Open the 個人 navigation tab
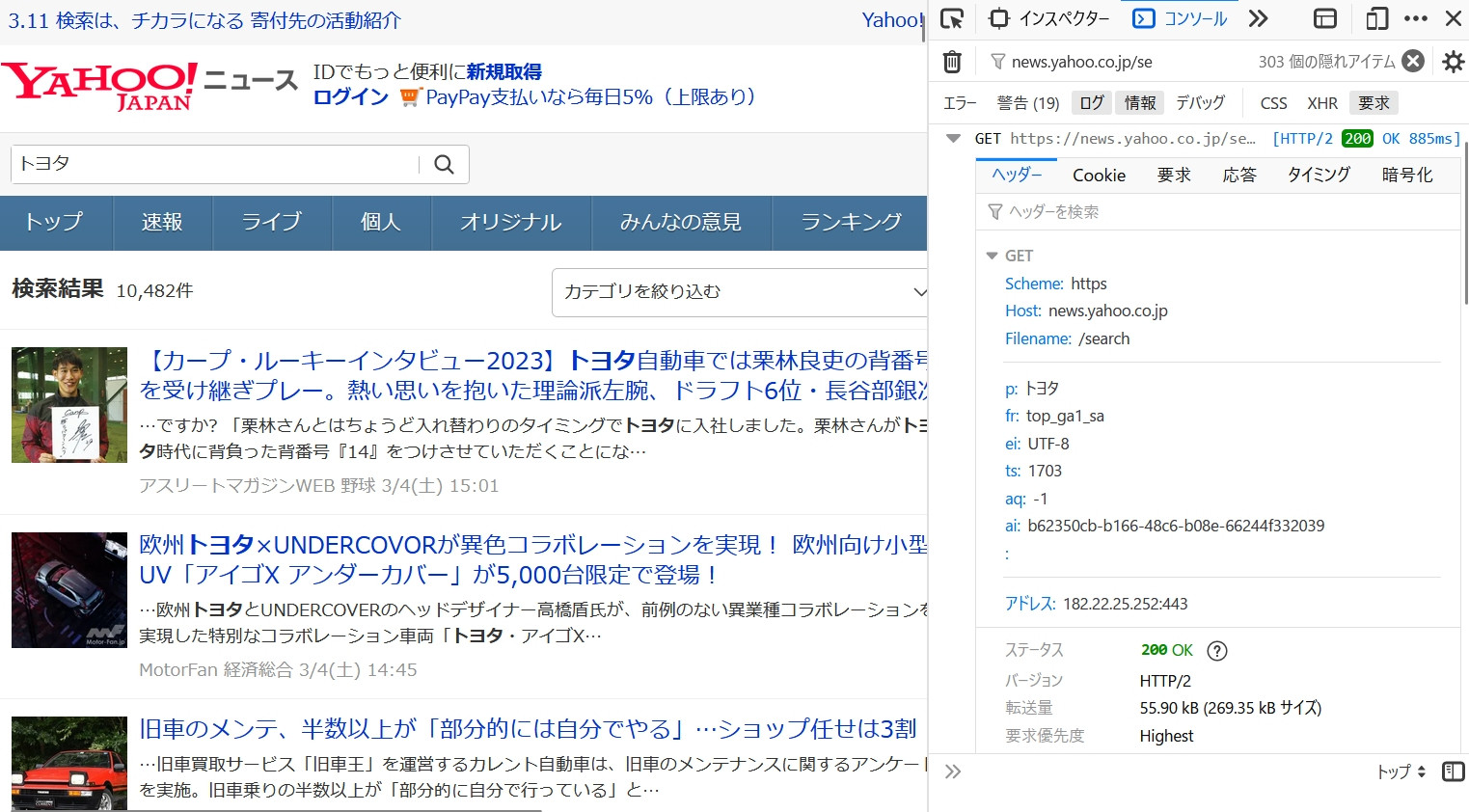Image resolution: width=1469 pixels, height=812 pixels. tap(381, 222)
